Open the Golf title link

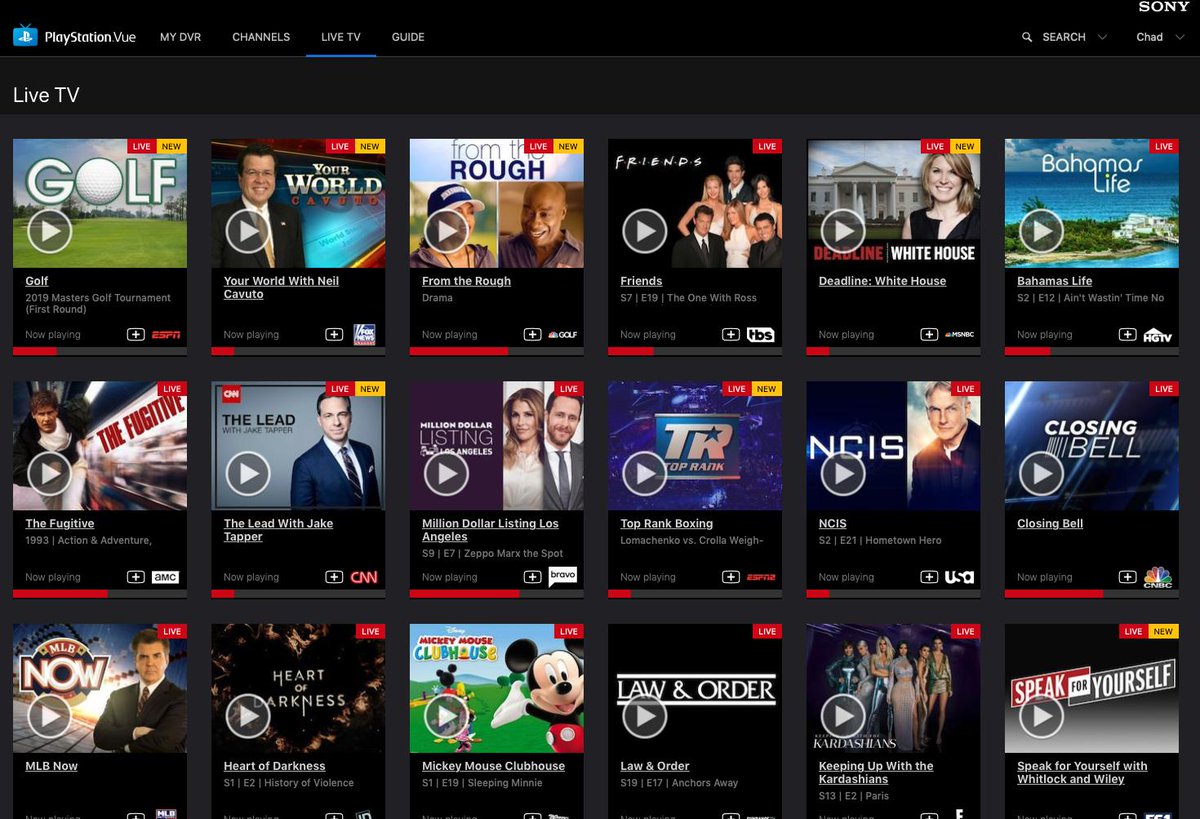click(x=37, y=281)
